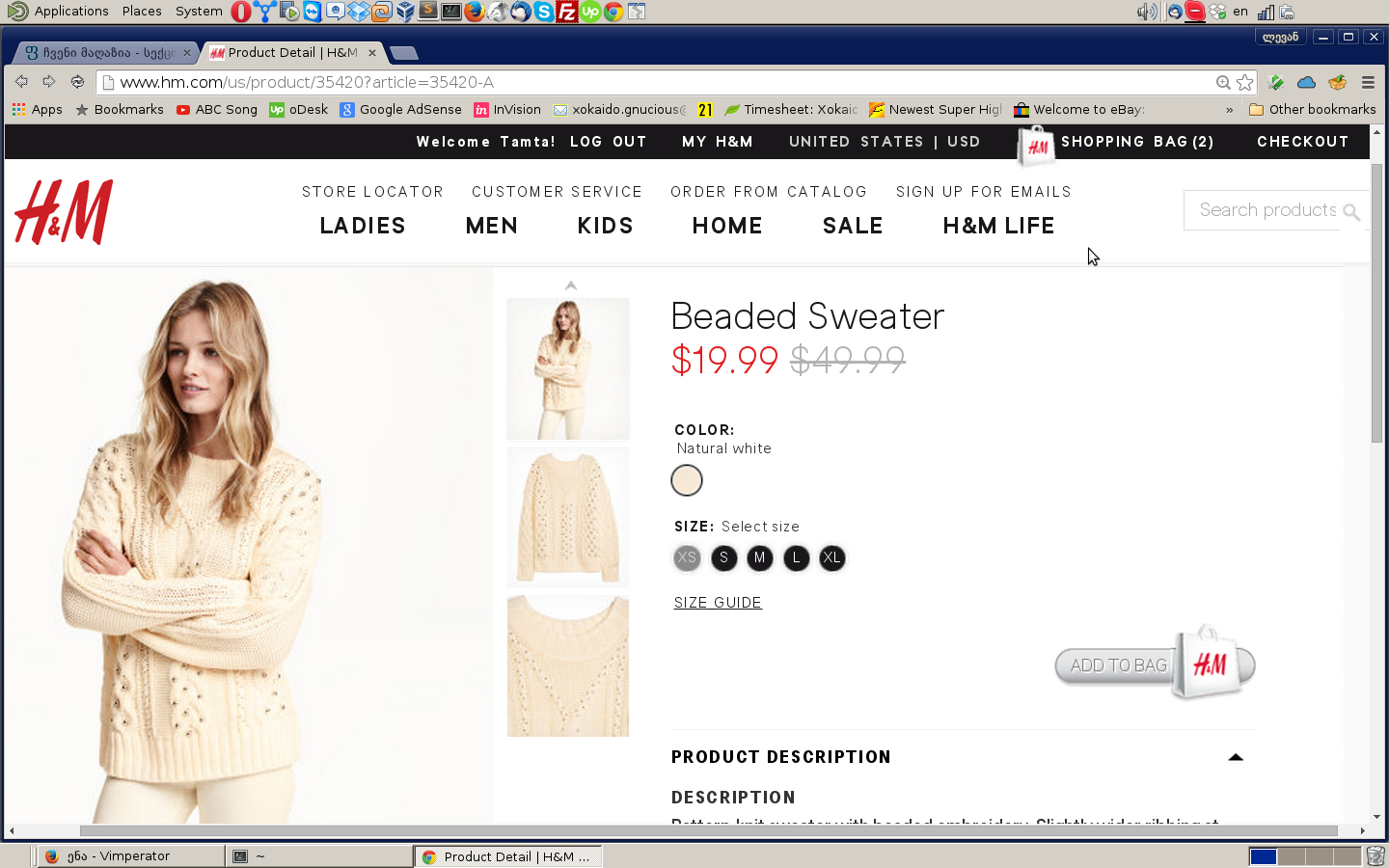Launch Chrome from the top panel

[613, 12]
